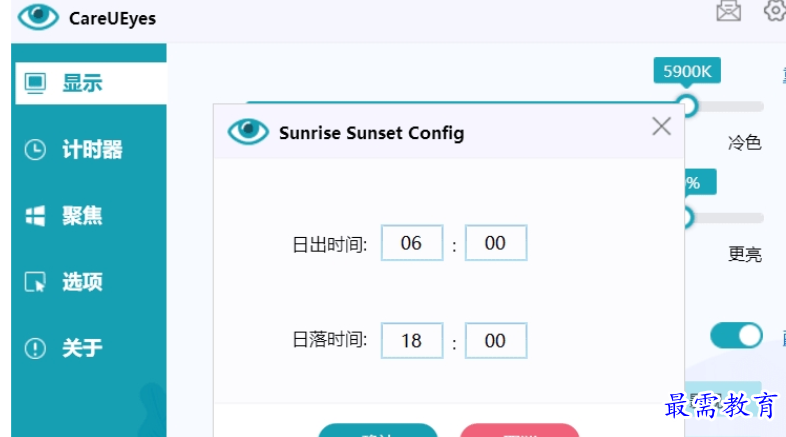Click the sunrise minute field showing 00
The image size is (786, 437).
(x=495, y=243)
